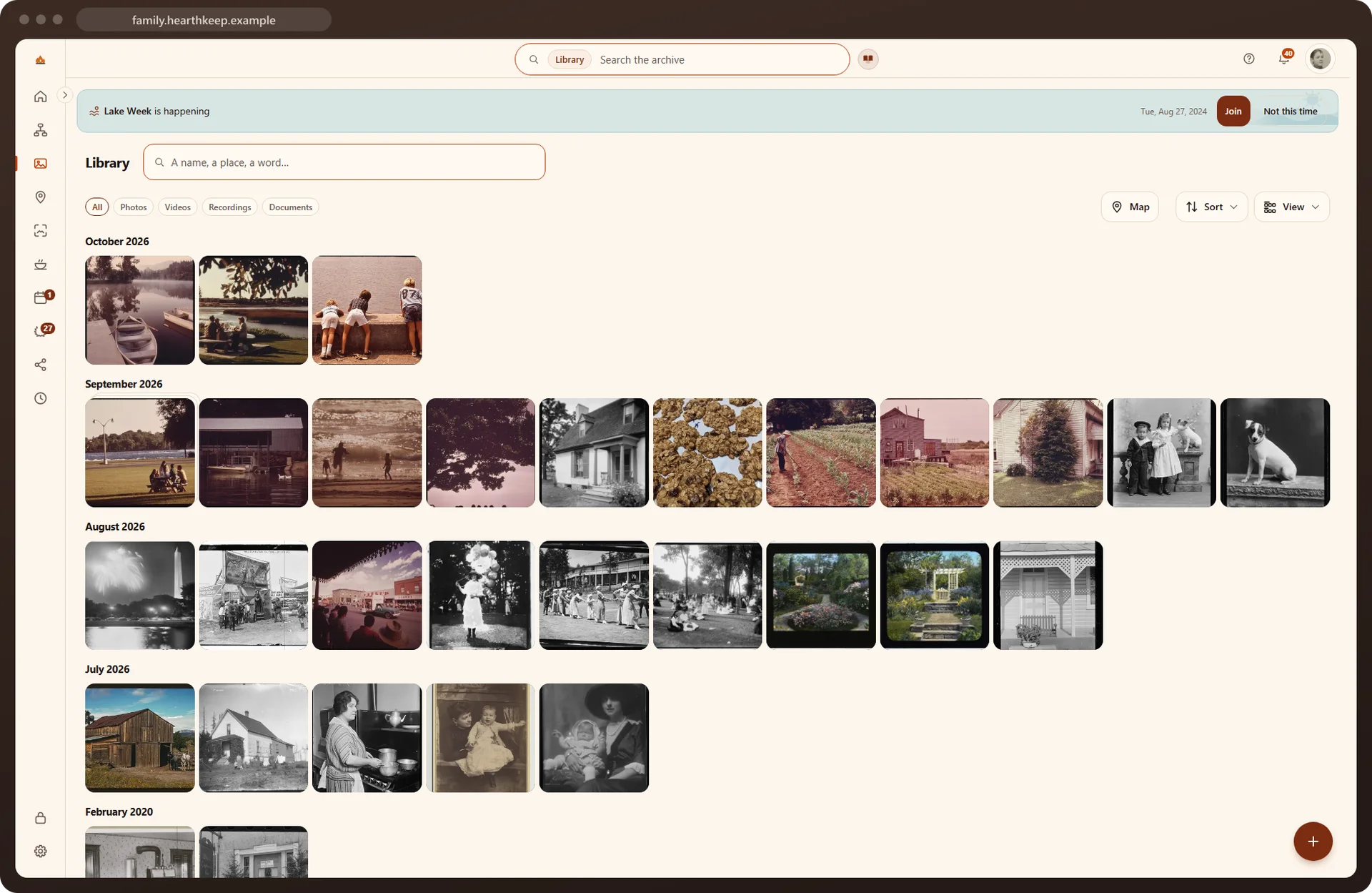Open the Map view button
The height and width of the screenshot is (893, 1372).
pyautogui.click(x=1130, y=207)
